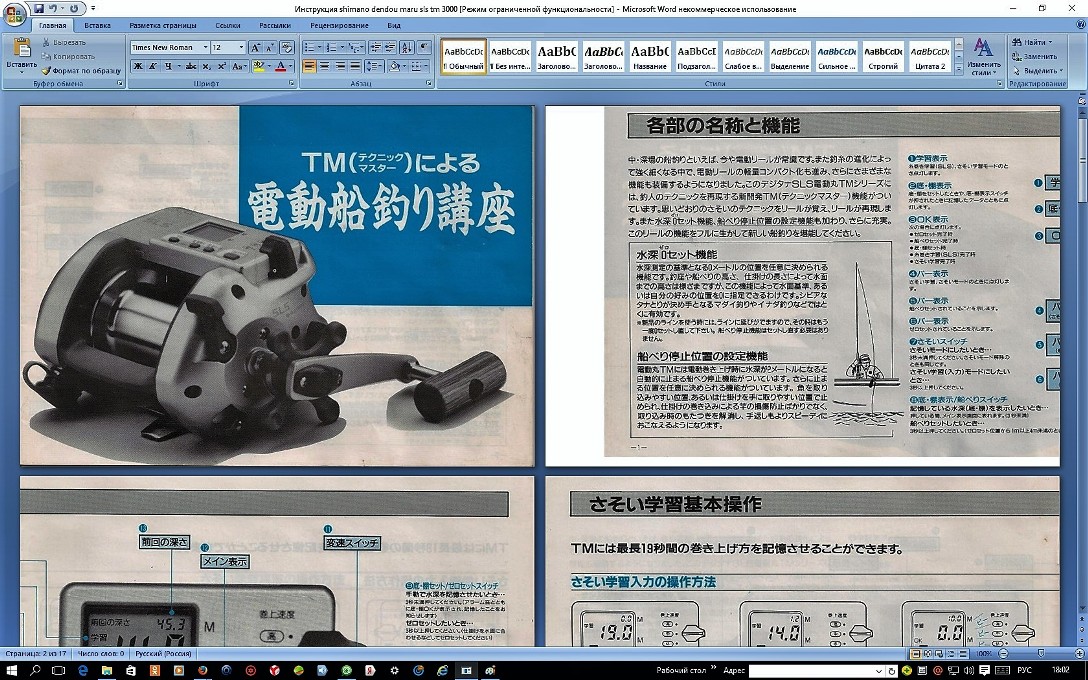Start a numbered list

click(332, 47)
